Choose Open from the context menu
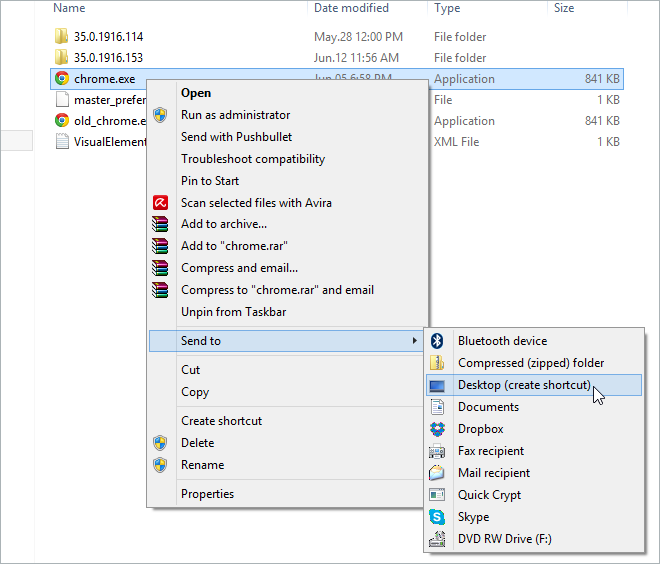The height and width of the screenshot is (564, 660). (289, 93)
